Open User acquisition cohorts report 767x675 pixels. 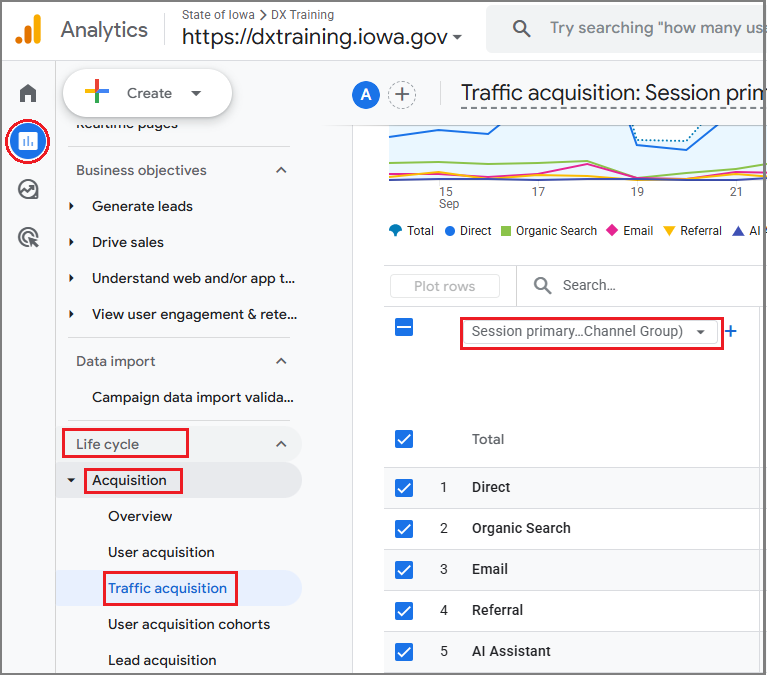(x=189, y=624)
